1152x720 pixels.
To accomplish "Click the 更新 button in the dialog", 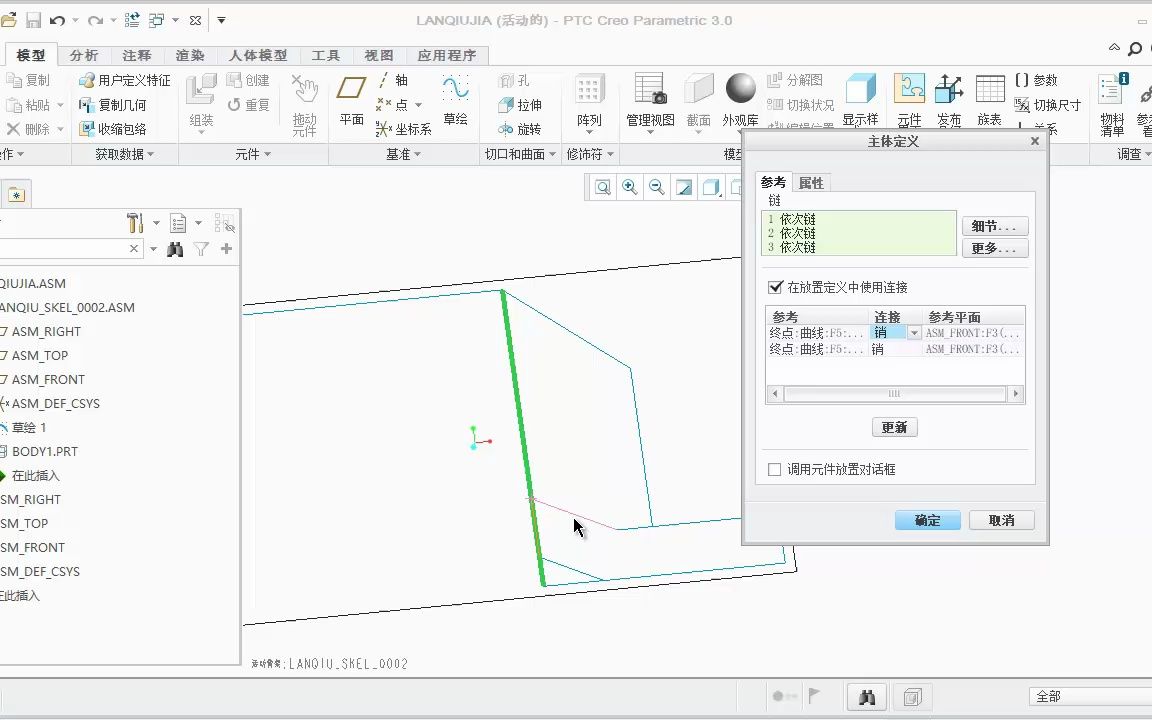I will pos(893,427).
